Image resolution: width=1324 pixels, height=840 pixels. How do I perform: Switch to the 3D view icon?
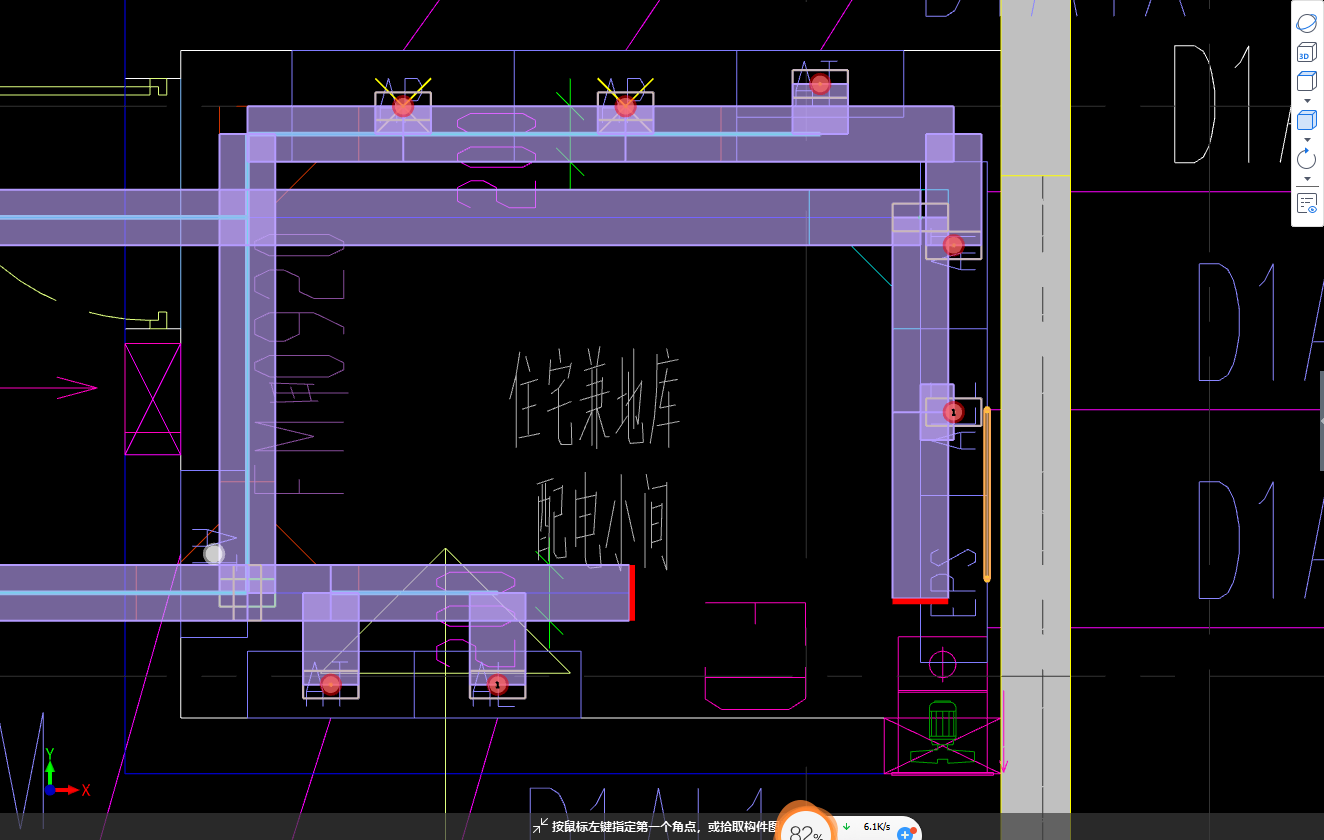click(x=1306, y=53)
